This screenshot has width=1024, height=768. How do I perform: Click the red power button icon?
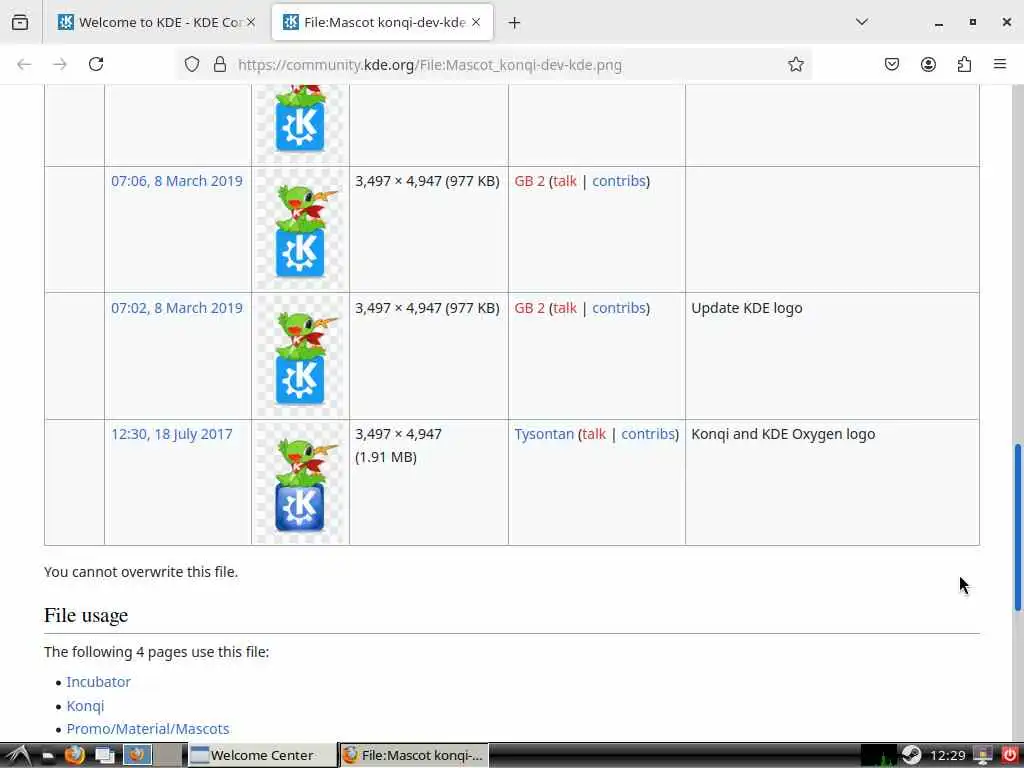pyautogui.click(x=1010, y=756)
